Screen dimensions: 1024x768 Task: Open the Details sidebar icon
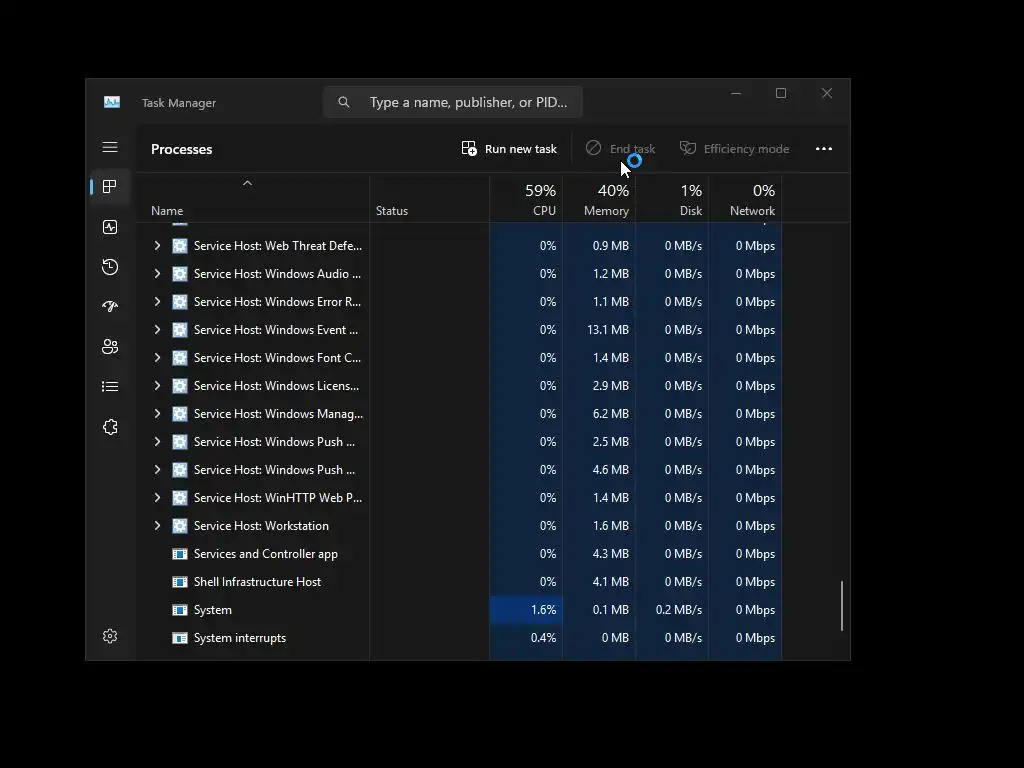pos(110,387)
